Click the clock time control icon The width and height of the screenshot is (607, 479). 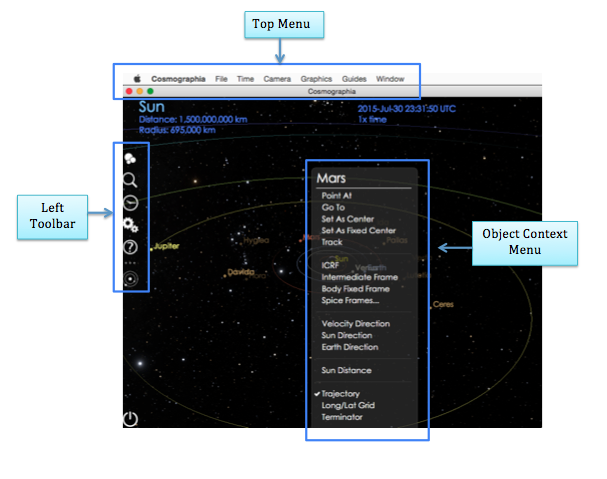130,202
